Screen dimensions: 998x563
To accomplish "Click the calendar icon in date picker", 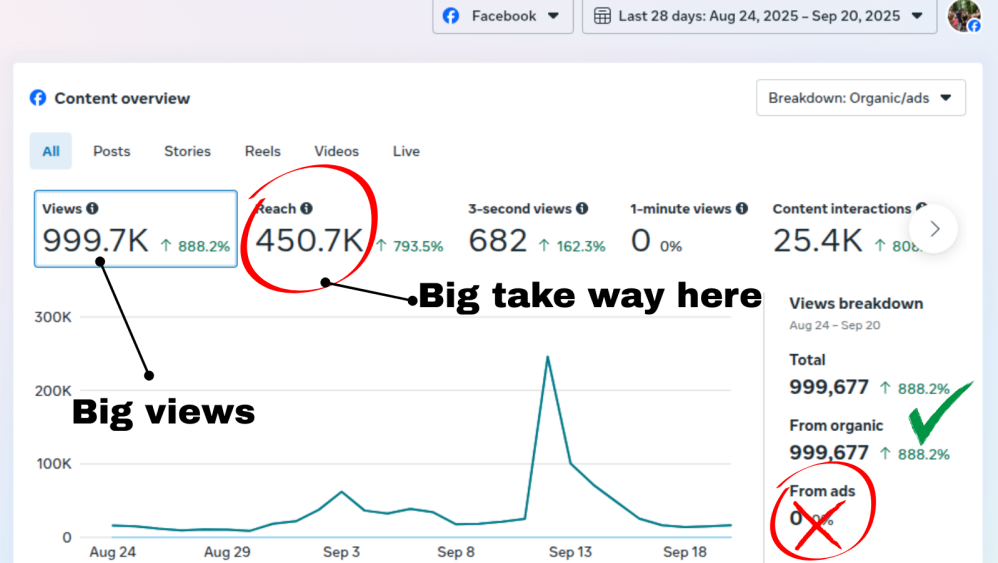I will coord(602,16).
